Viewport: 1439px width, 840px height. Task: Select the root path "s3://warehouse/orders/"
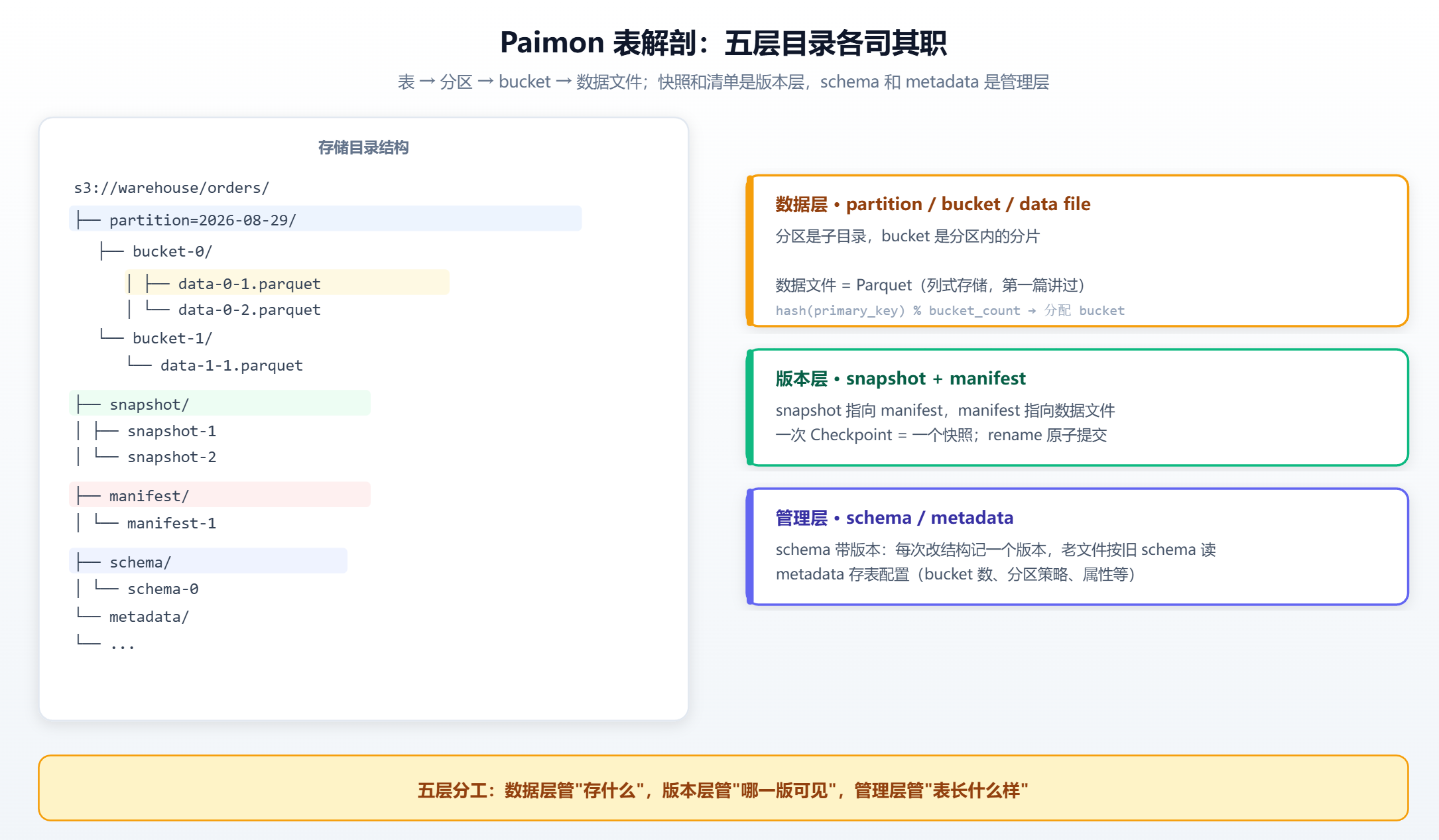point(172,188)
